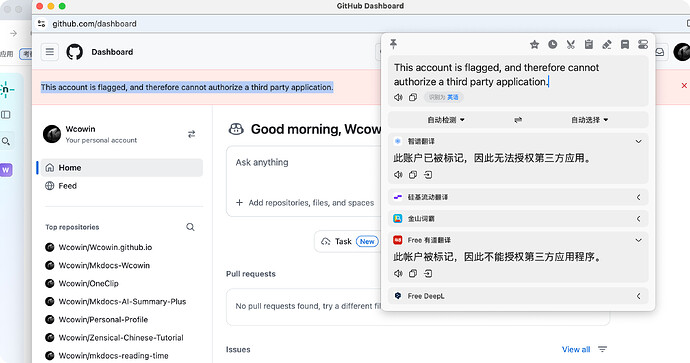Open the user avatar menu at top right
The height and width of the screenshot is (363, 690).
pos(682,52)
